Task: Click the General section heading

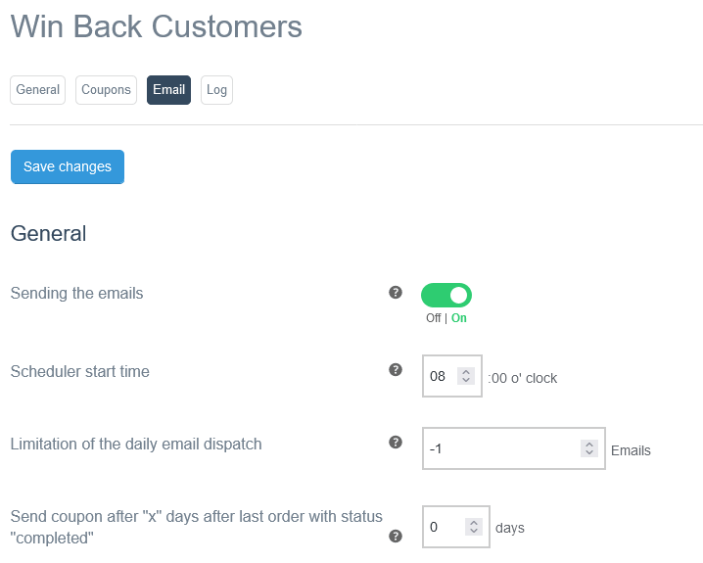Action: coord(48,234)
